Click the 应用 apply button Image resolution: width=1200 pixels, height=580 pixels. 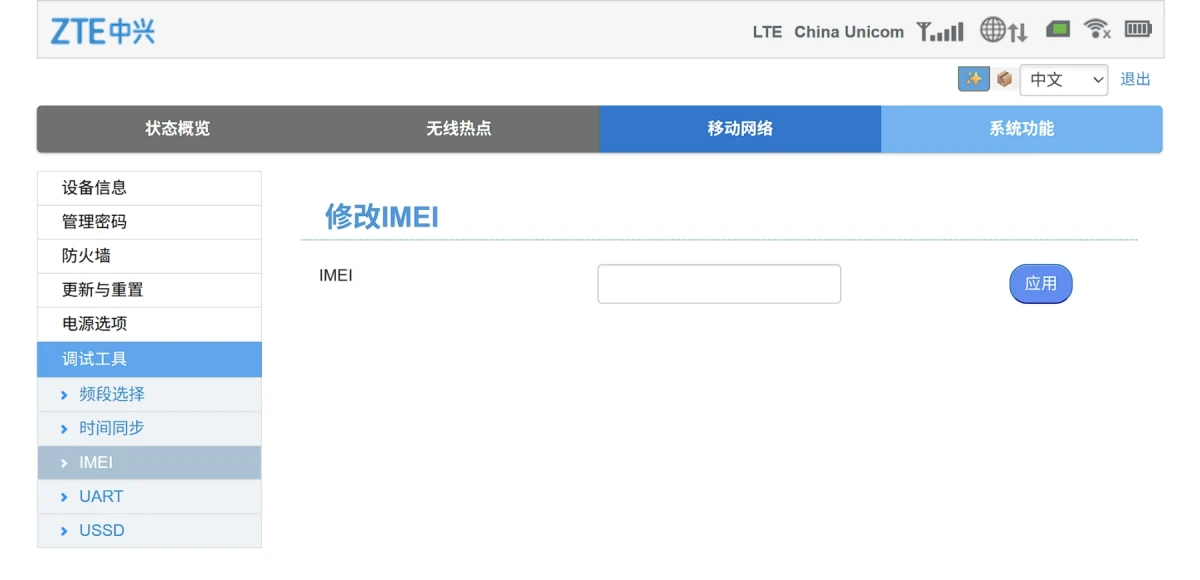(x=1041, y=284)
